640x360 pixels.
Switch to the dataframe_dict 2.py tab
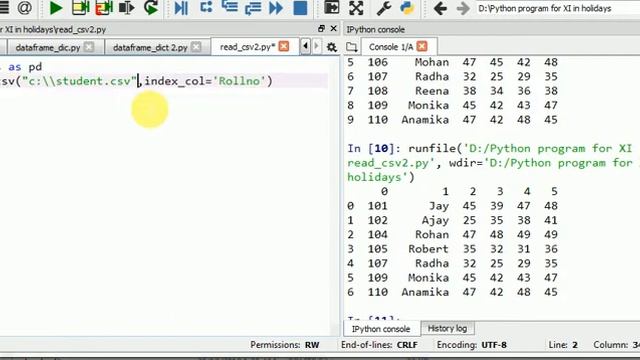point(150,47)
